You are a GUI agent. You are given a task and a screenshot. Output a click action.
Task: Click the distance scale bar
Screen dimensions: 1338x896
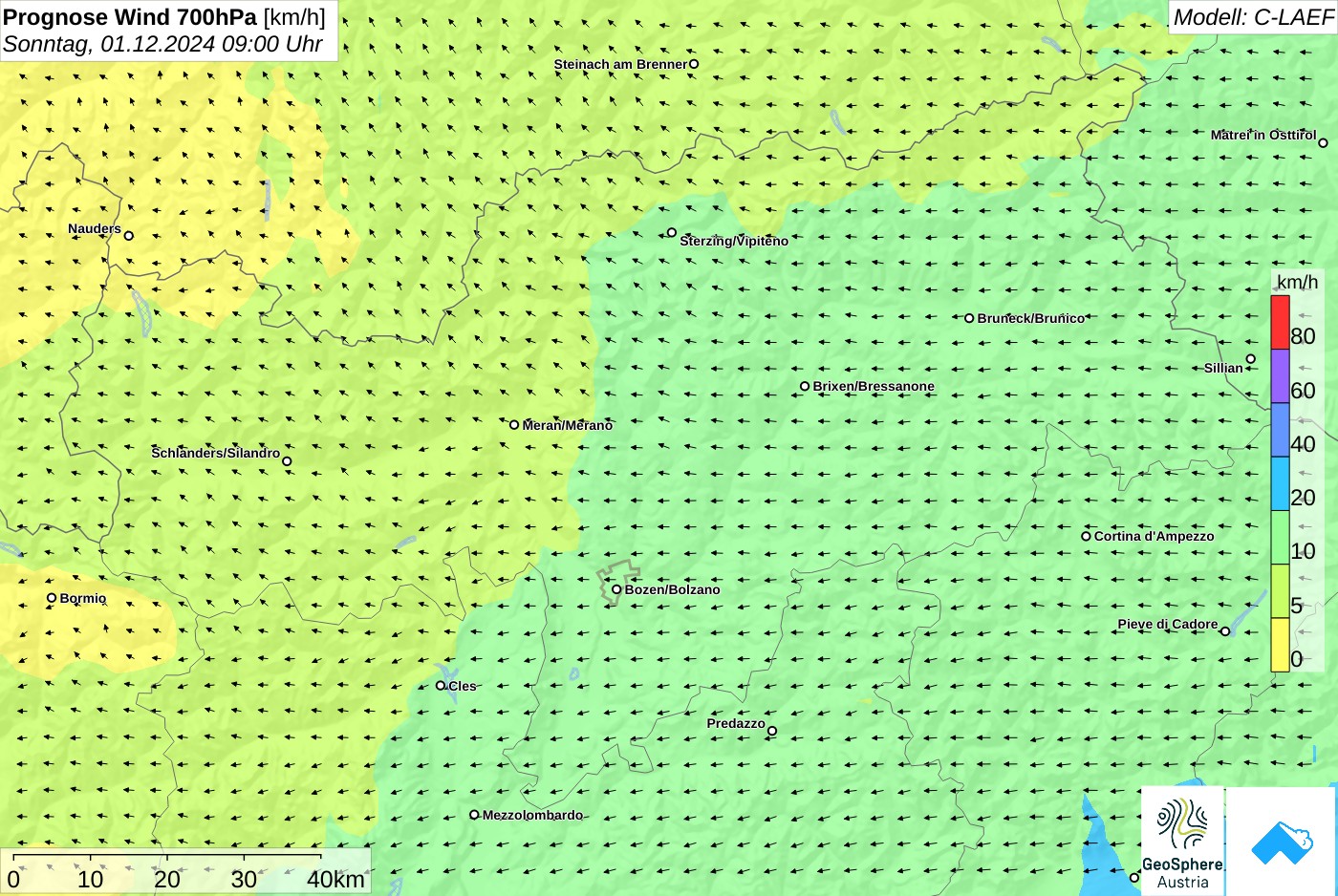pos(185,871)
